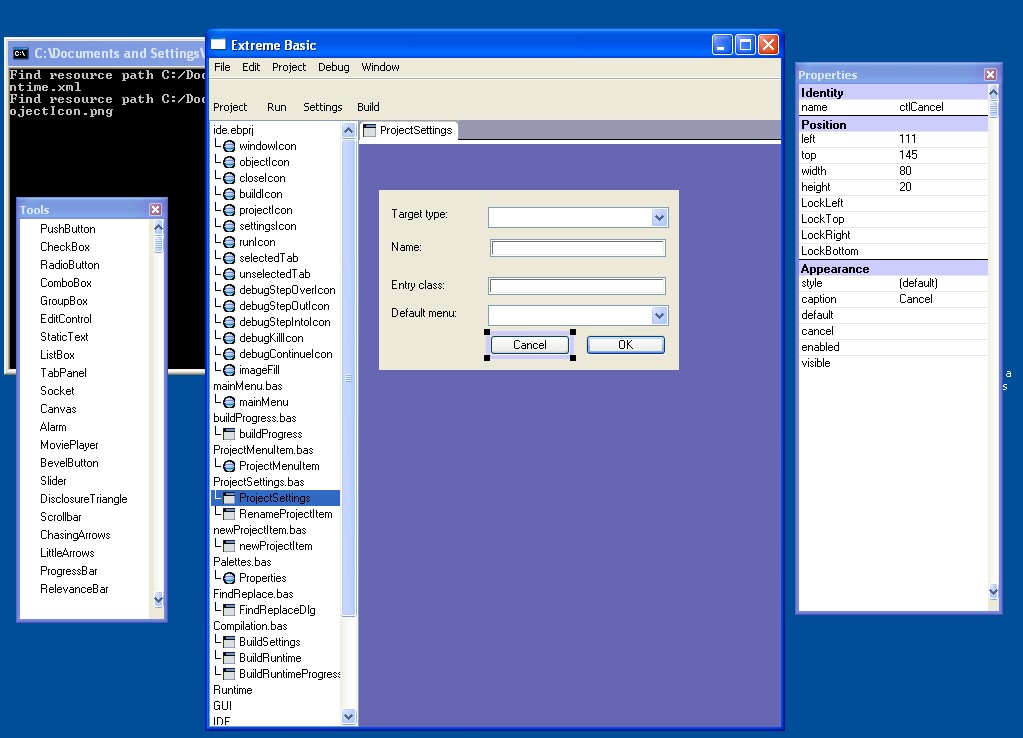Click the ctlCancel name value in Properties
The width and height of the screenshot is (1023, 738).
click(921, 107)
